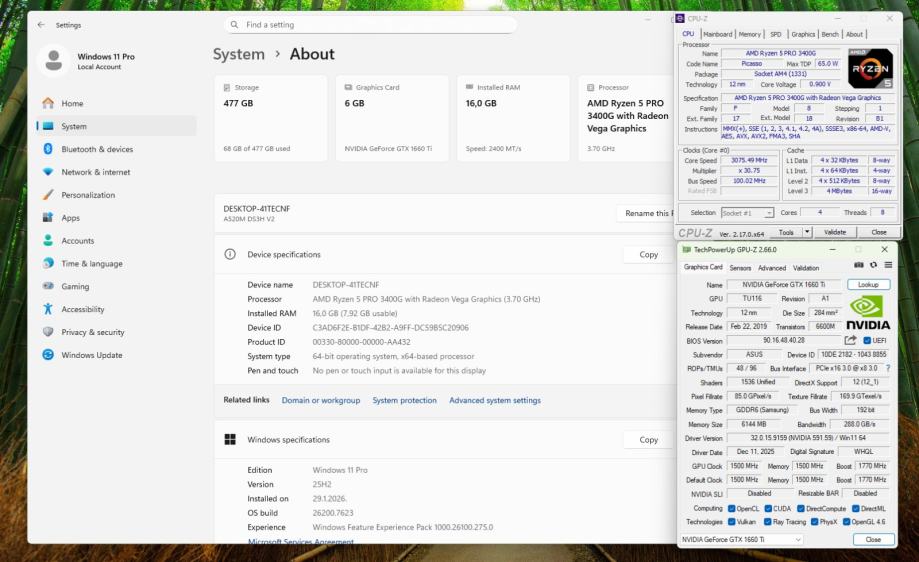This screenshot has width=919, height=562.
Task: Click Lookup button in GPU-Z
Action: [x=868, y=284]
